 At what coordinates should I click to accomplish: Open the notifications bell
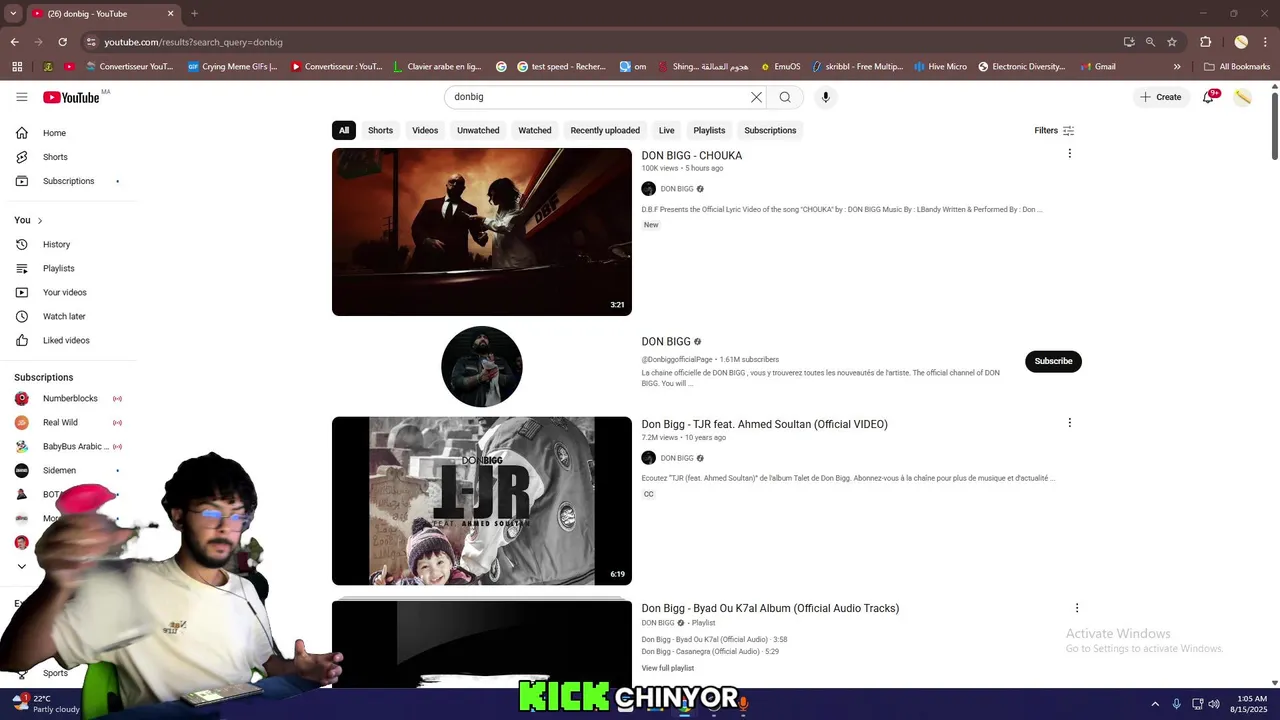point(1208,97)
